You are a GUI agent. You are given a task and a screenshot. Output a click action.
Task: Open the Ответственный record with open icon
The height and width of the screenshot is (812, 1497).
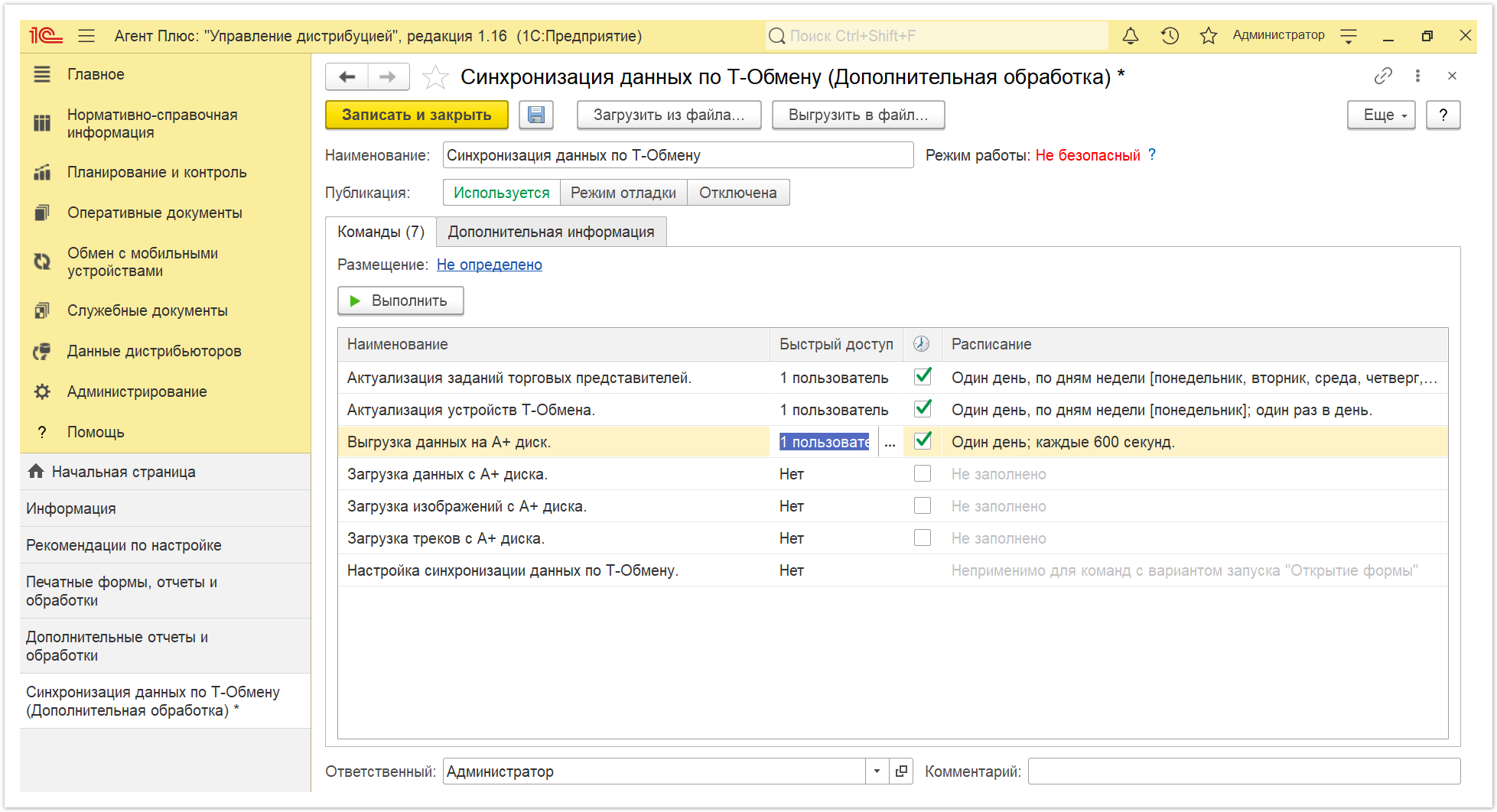[902, 771]
